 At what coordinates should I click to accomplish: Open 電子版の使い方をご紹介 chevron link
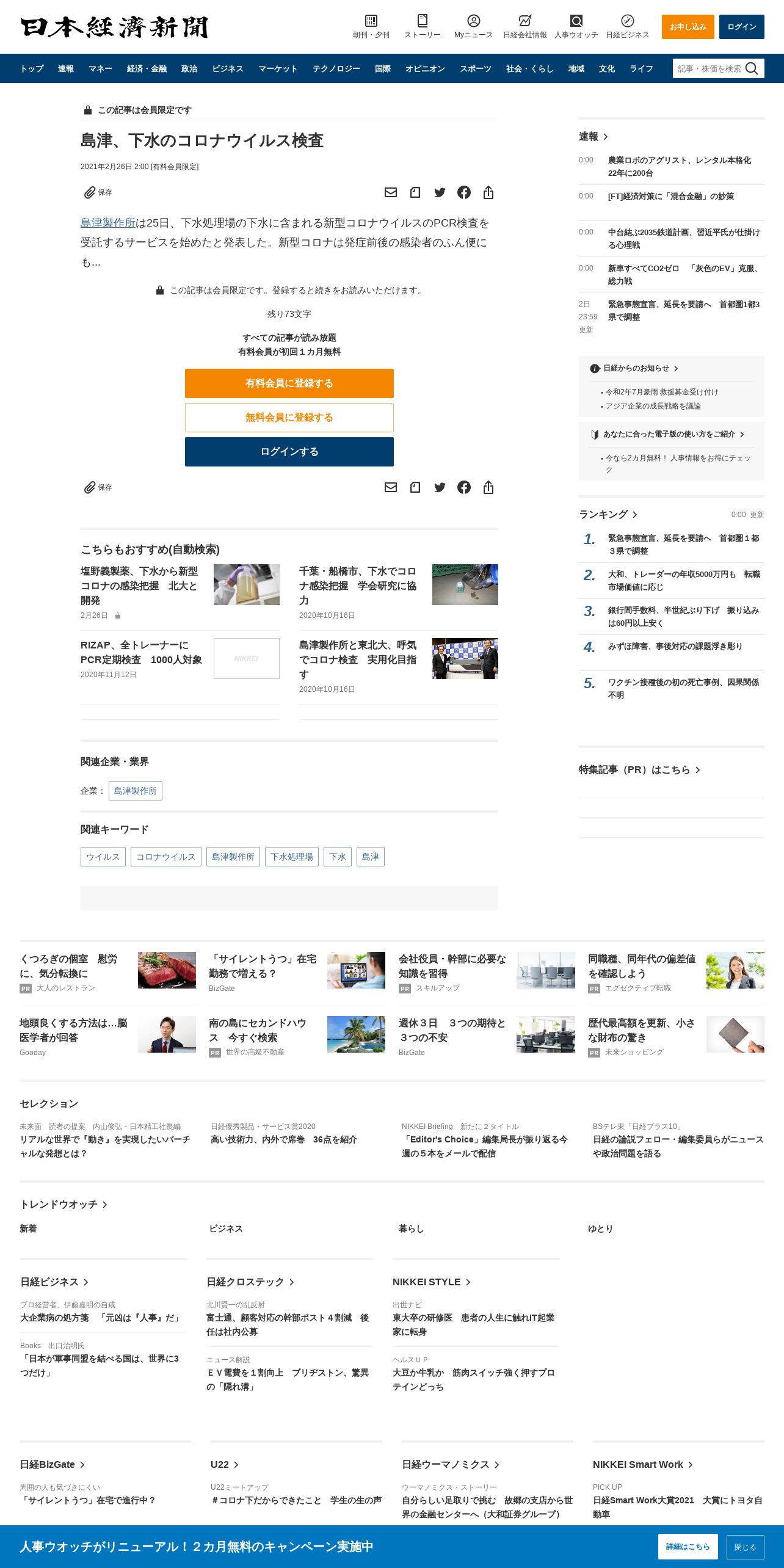(667, 435)
